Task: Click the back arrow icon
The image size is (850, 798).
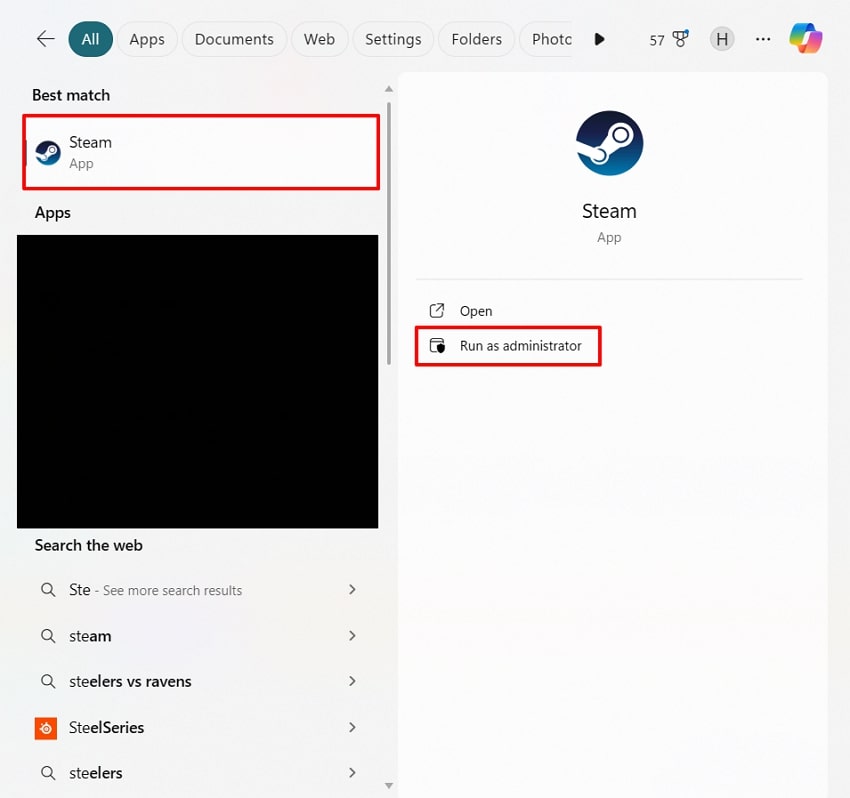Action: [46, 38]
